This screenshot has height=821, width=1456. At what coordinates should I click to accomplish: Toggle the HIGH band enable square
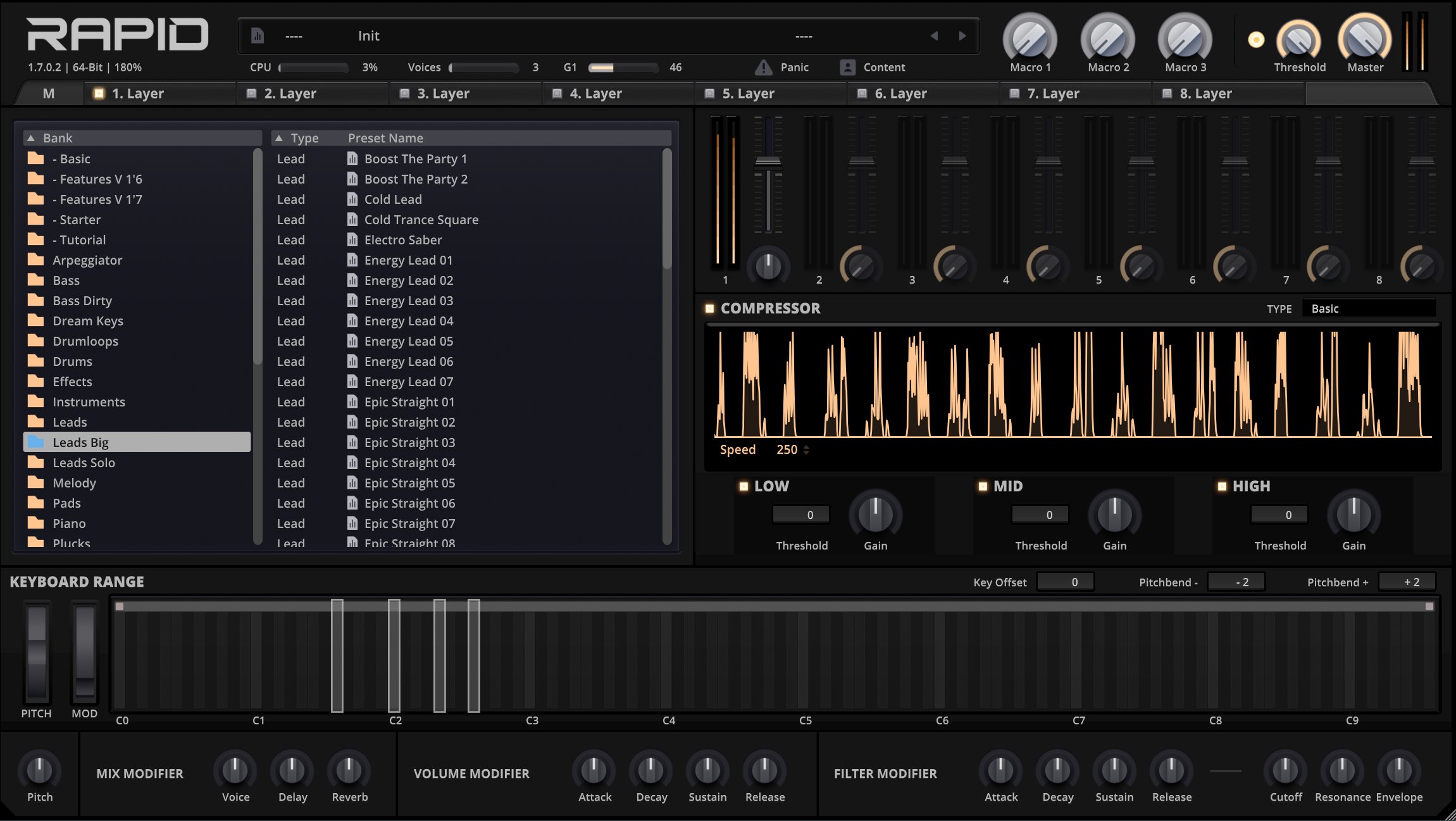[1222, 486]
